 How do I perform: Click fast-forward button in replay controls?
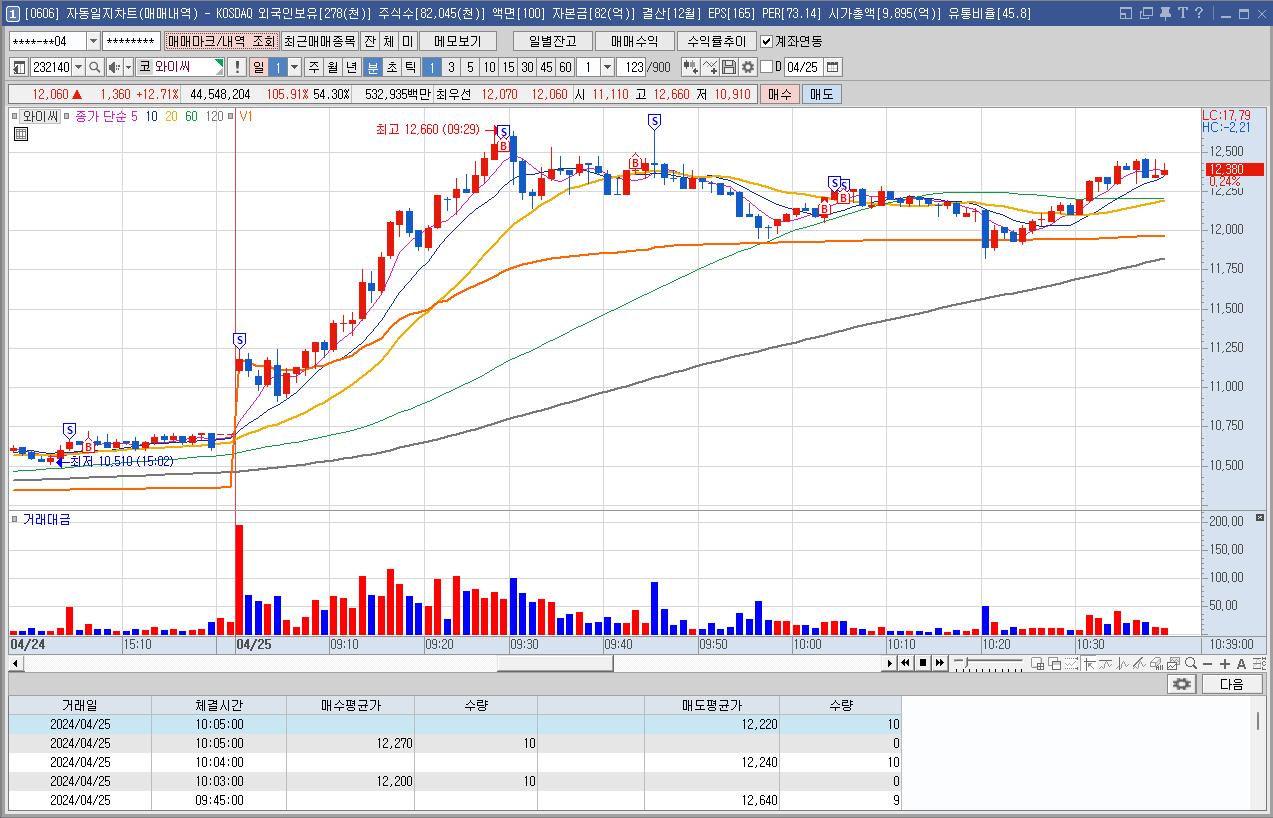click(x=940, y=663)
